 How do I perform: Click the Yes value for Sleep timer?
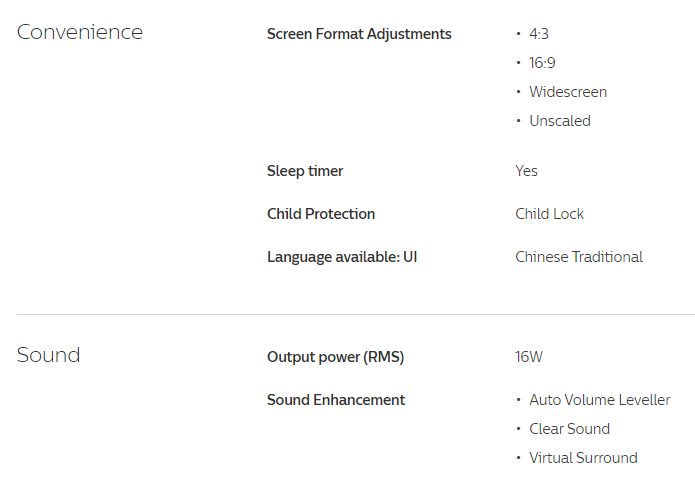[x=526, y=171]
